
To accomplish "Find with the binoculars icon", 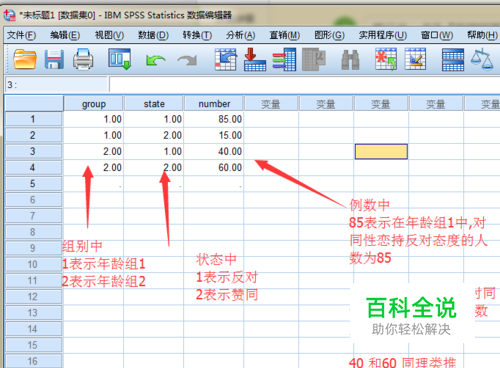I will tap(350, 60).
